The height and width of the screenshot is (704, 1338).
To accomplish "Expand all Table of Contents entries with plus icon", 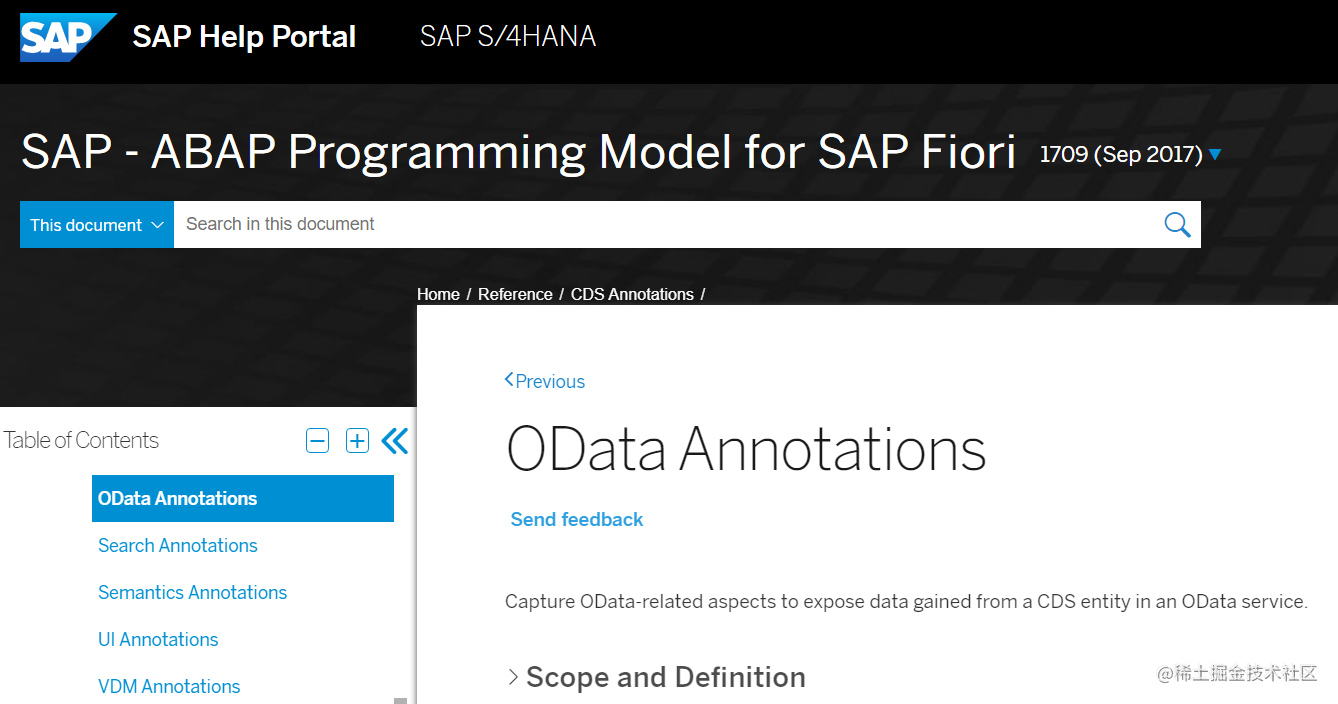I will [357, 440].
